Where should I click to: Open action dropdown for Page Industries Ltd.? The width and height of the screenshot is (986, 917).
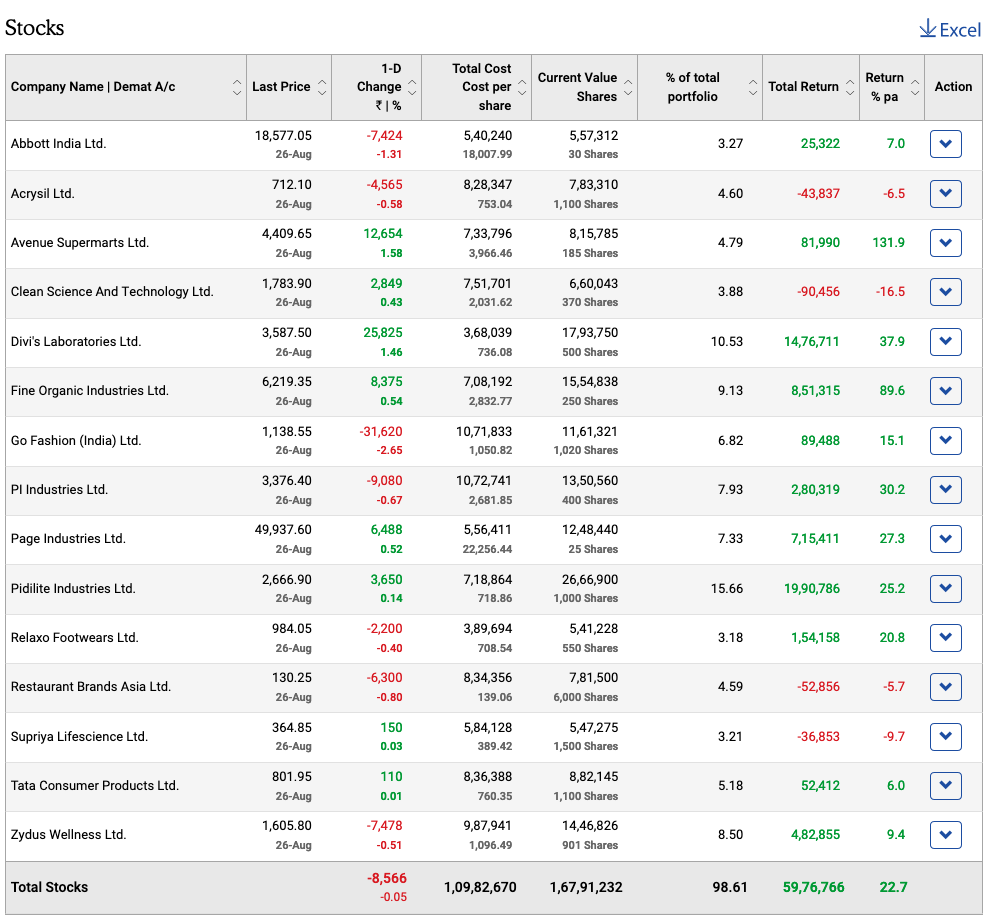[x=945, y=539]
